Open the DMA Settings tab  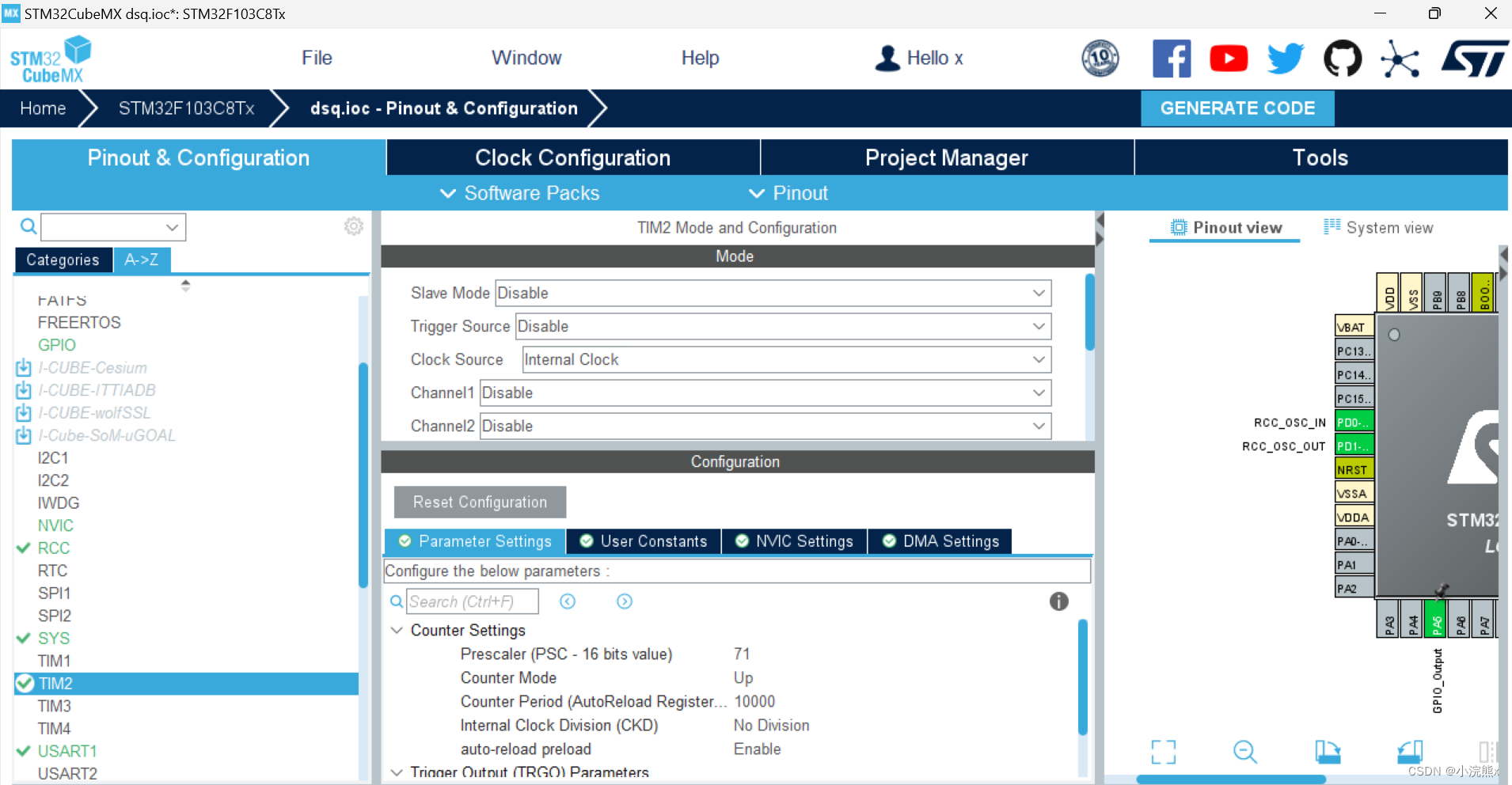pos(940,541)
